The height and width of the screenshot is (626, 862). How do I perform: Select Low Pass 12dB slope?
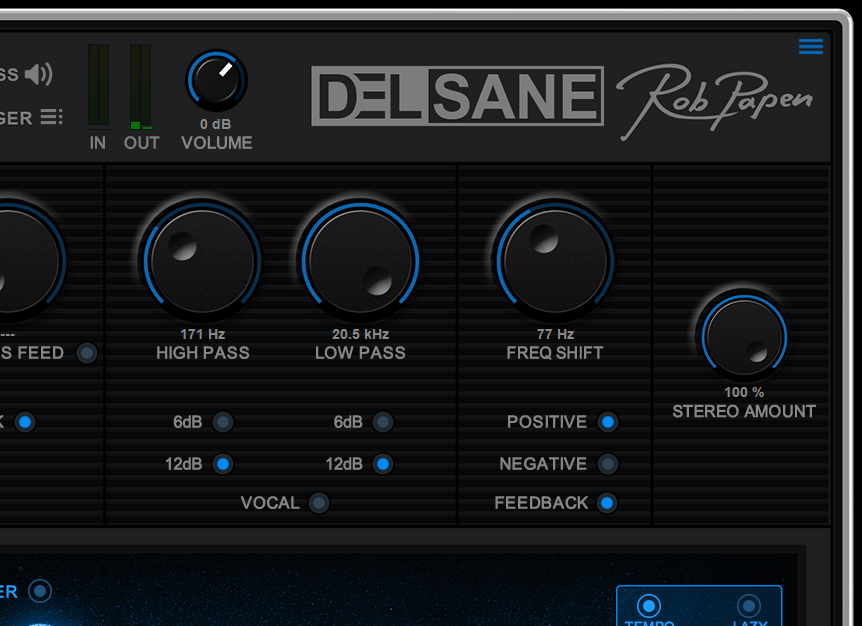pyautogui.click(x=383, y=464)
